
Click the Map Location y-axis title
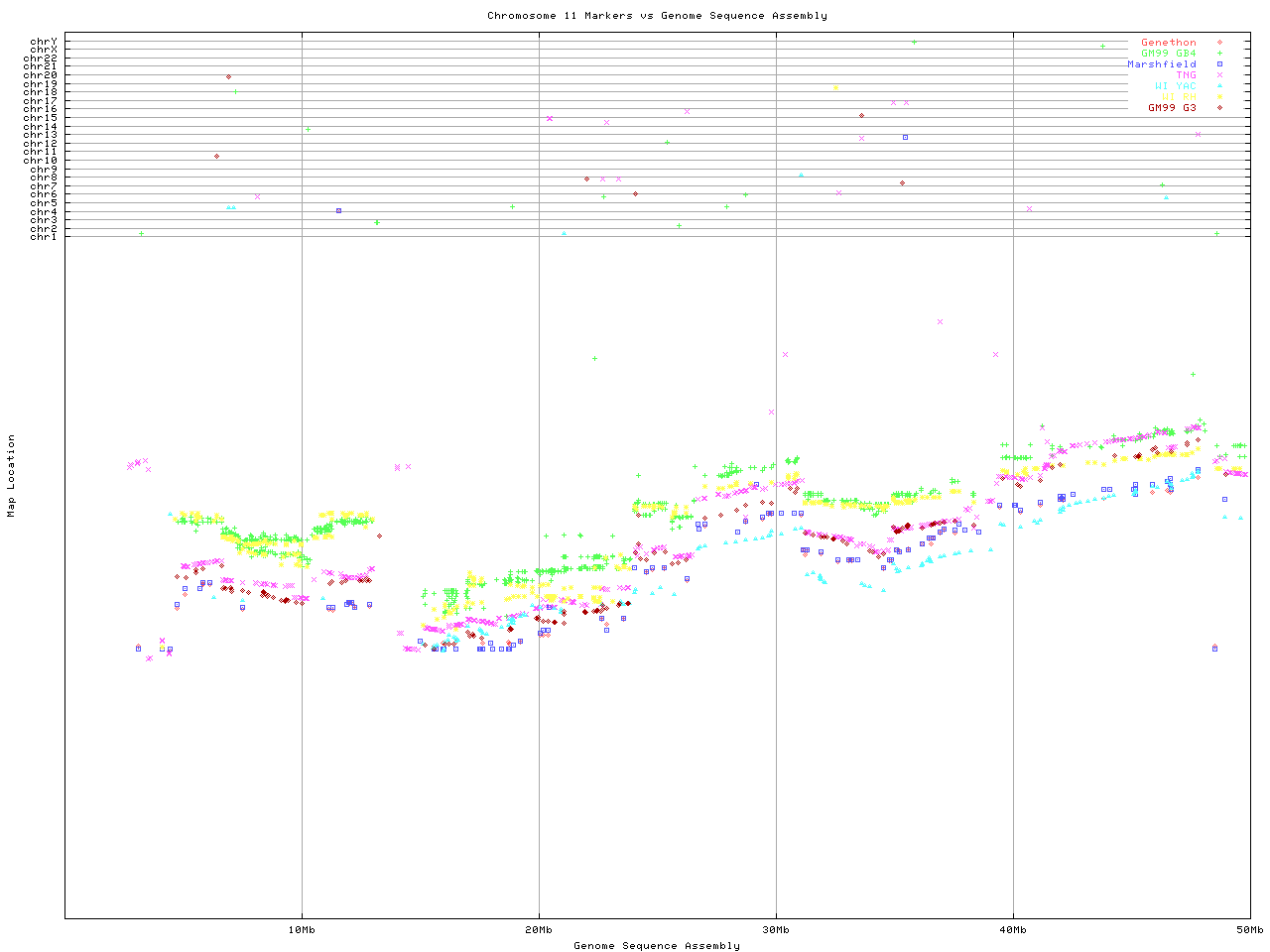click(x=12, y=476)
